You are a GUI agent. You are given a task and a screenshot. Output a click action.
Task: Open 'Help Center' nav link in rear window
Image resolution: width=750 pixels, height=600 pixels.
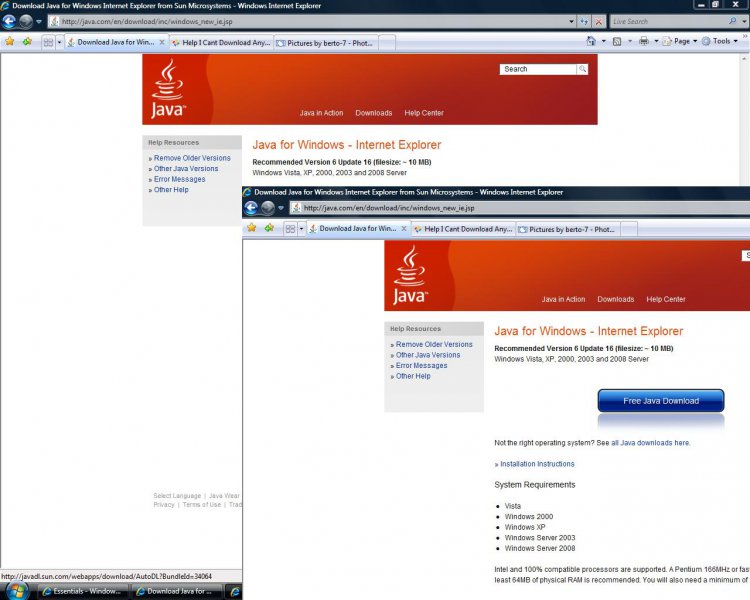(x=424, y=113)
